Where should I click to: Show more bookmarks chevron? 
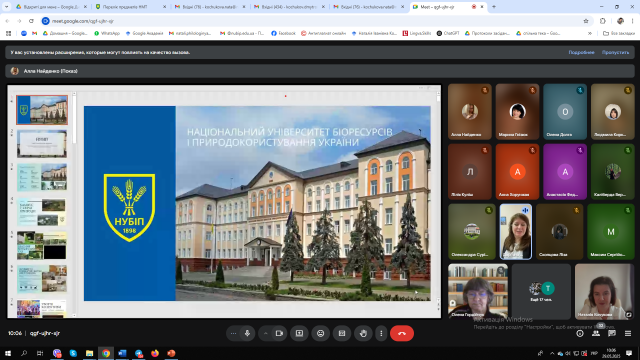coord(590,33)
